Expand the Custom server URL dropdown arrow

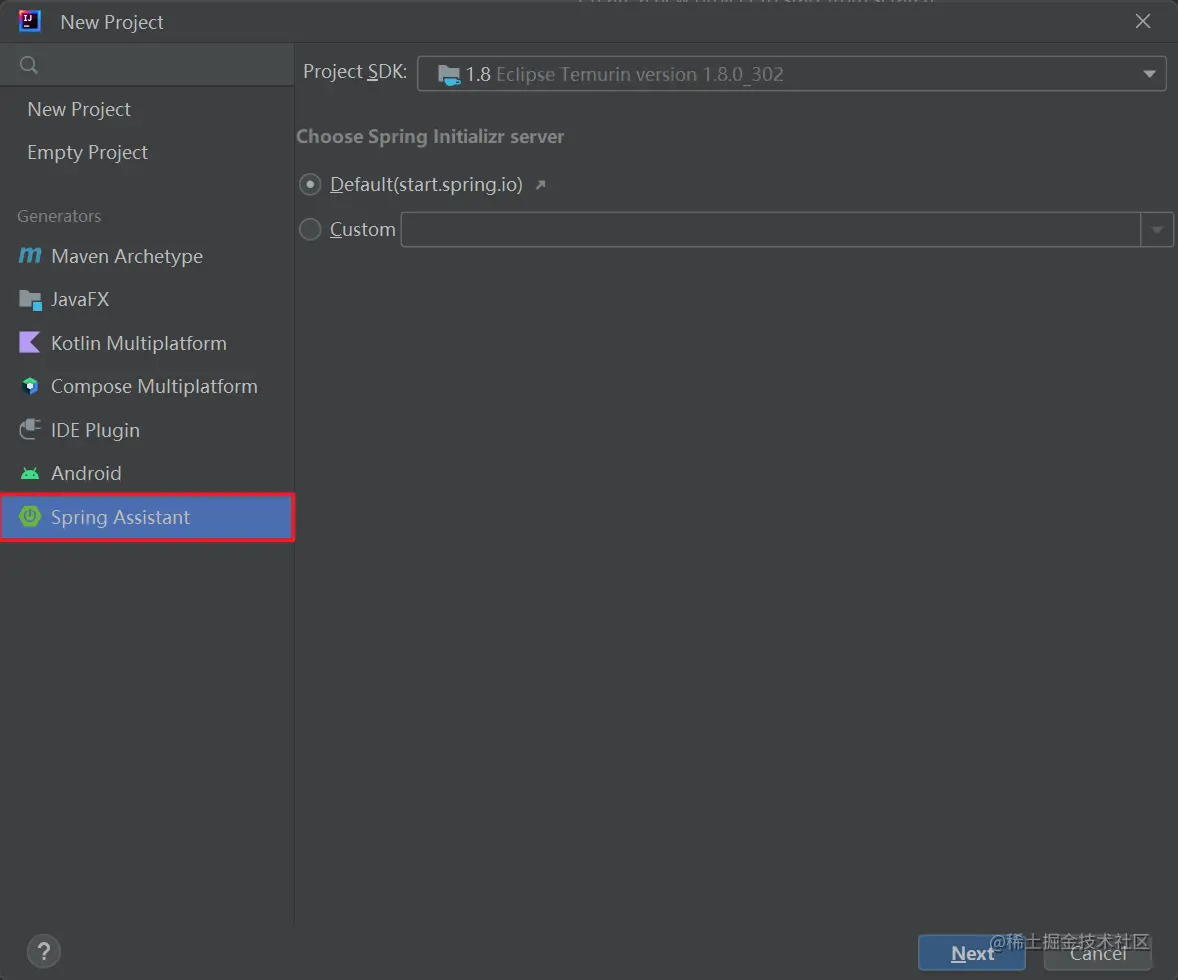1157,229
